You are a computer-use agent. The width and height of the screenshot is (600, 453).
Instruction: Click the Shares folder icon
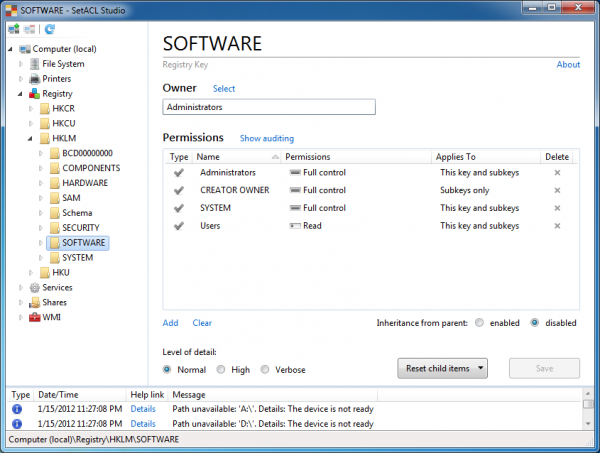coord(34,303)
